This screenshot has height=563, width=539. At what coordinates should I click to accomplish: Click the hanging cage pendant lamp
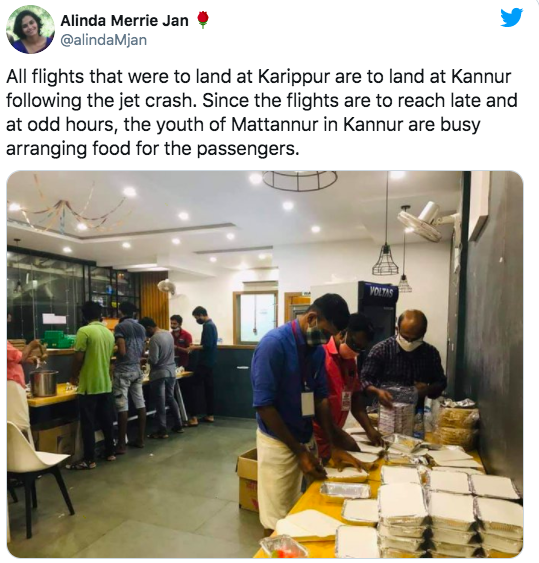(x=386, y=259)
